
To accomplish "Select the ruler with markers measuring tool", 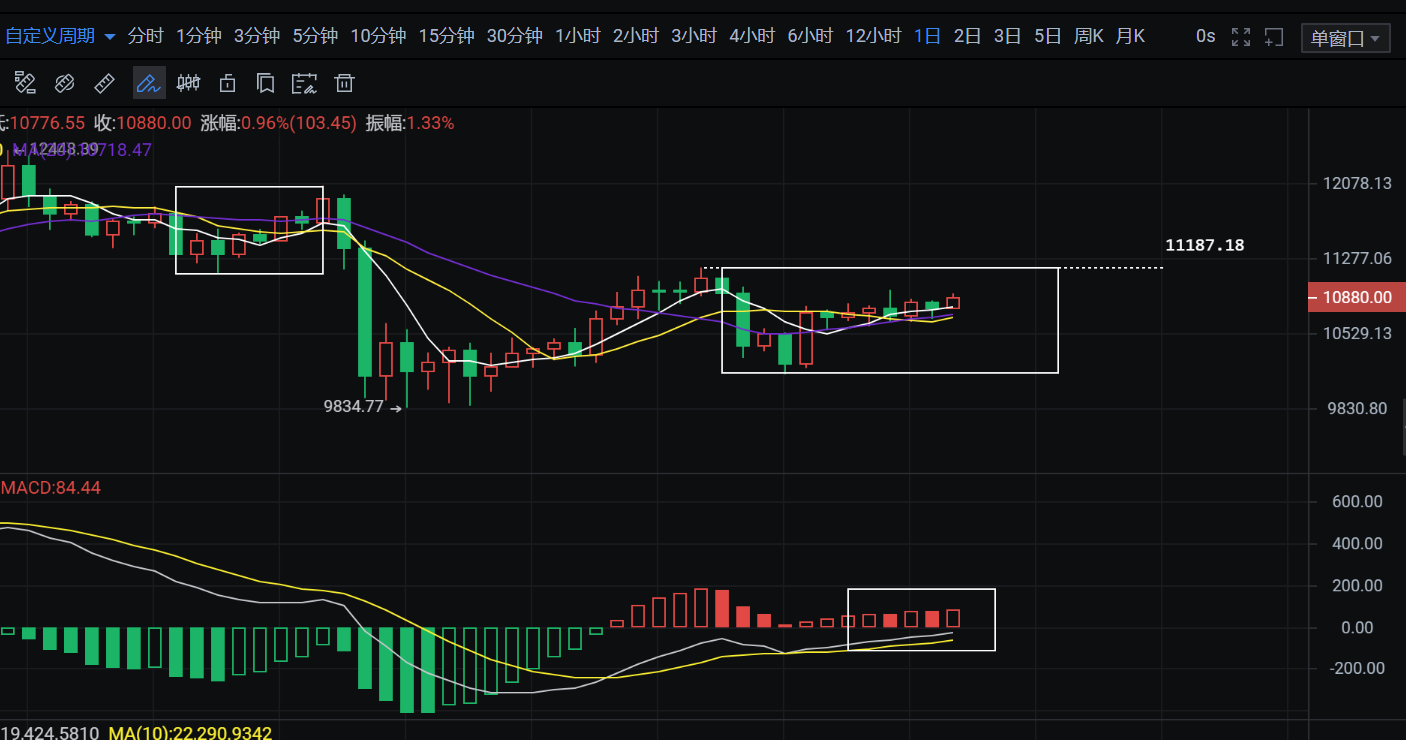I will click(25, 83).
